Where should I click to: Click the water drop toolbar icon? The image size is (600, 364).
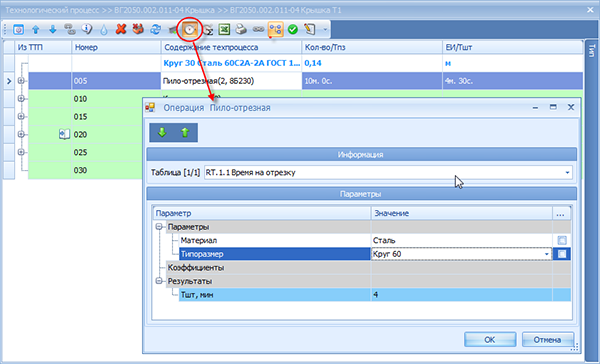[x=104, y=30]
